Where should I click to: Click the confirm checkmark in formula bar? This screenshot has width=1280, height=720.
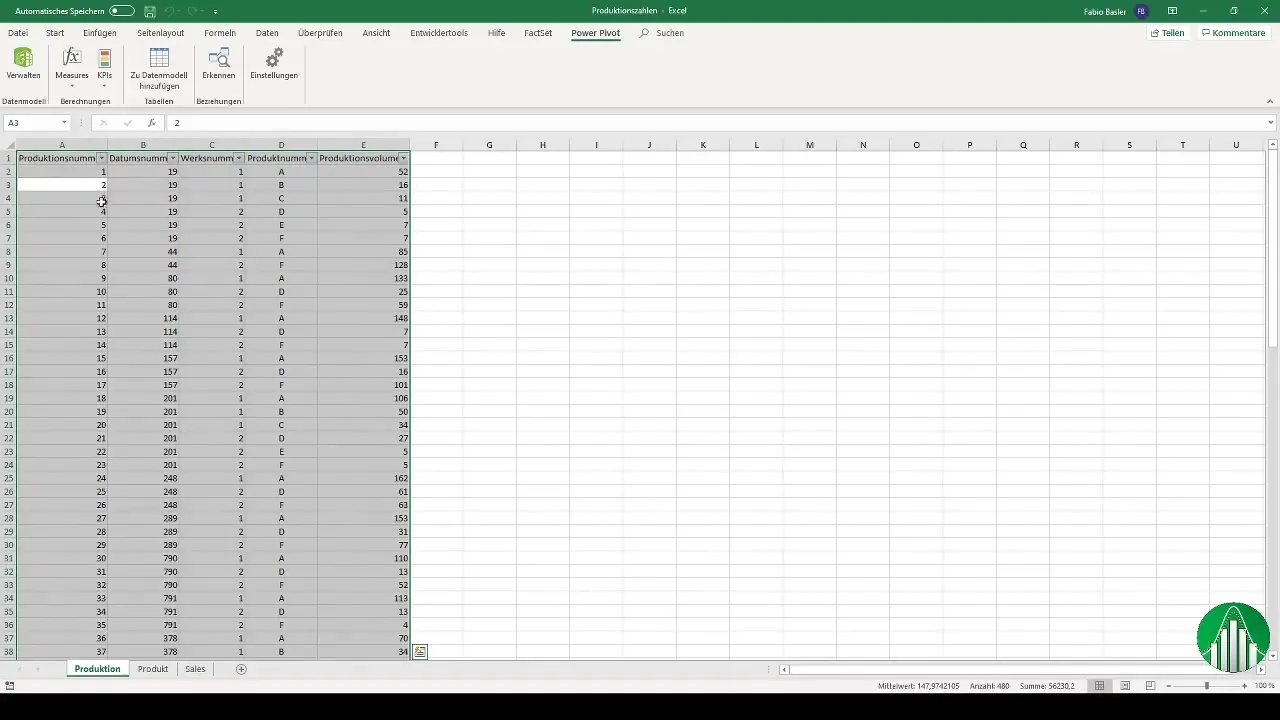pos(127,123)
